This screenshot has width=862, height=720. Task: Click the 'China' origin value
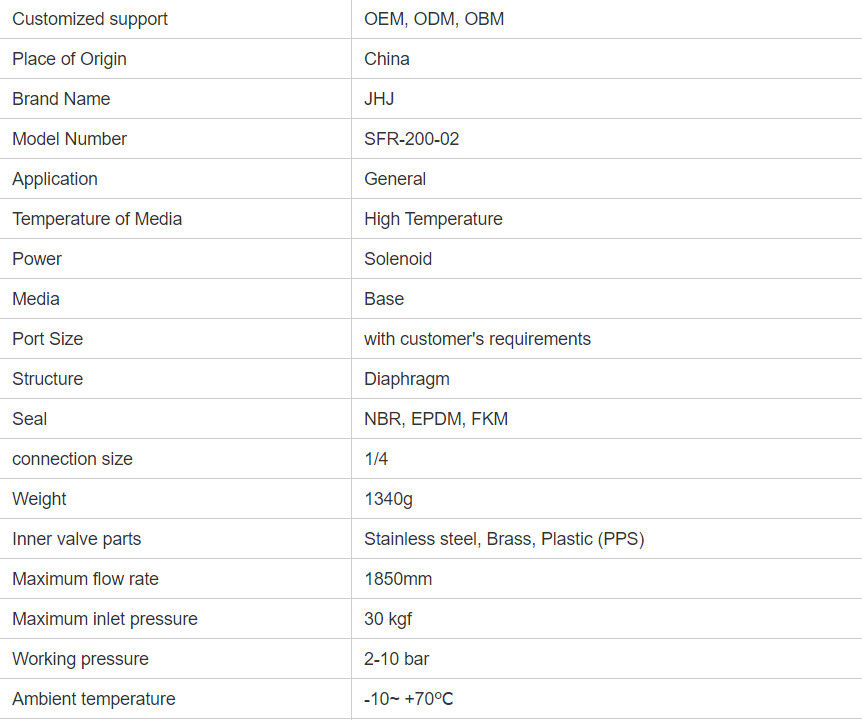pos(387,59)
